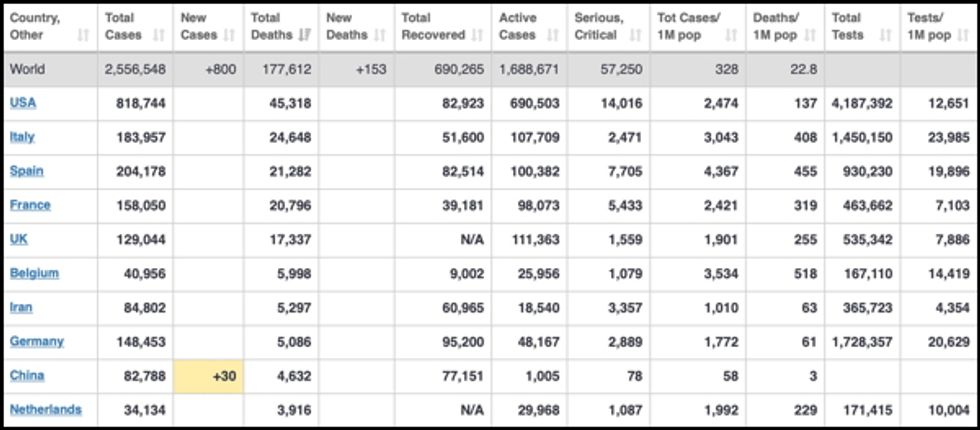
Task: Sort by Total Recovered arrow icon
Action: tap(478, 36)
